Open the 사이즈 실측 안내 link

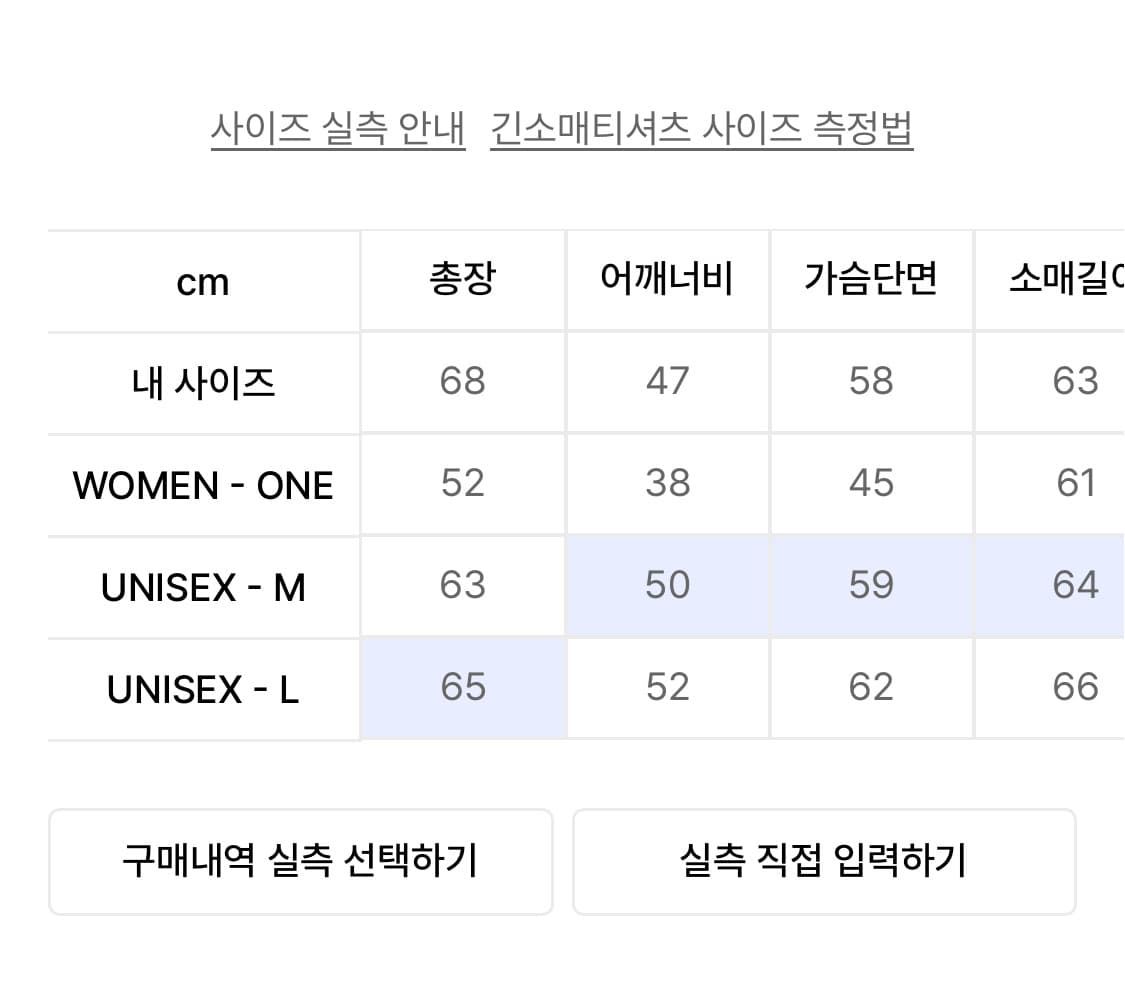[x=340, y=128]
